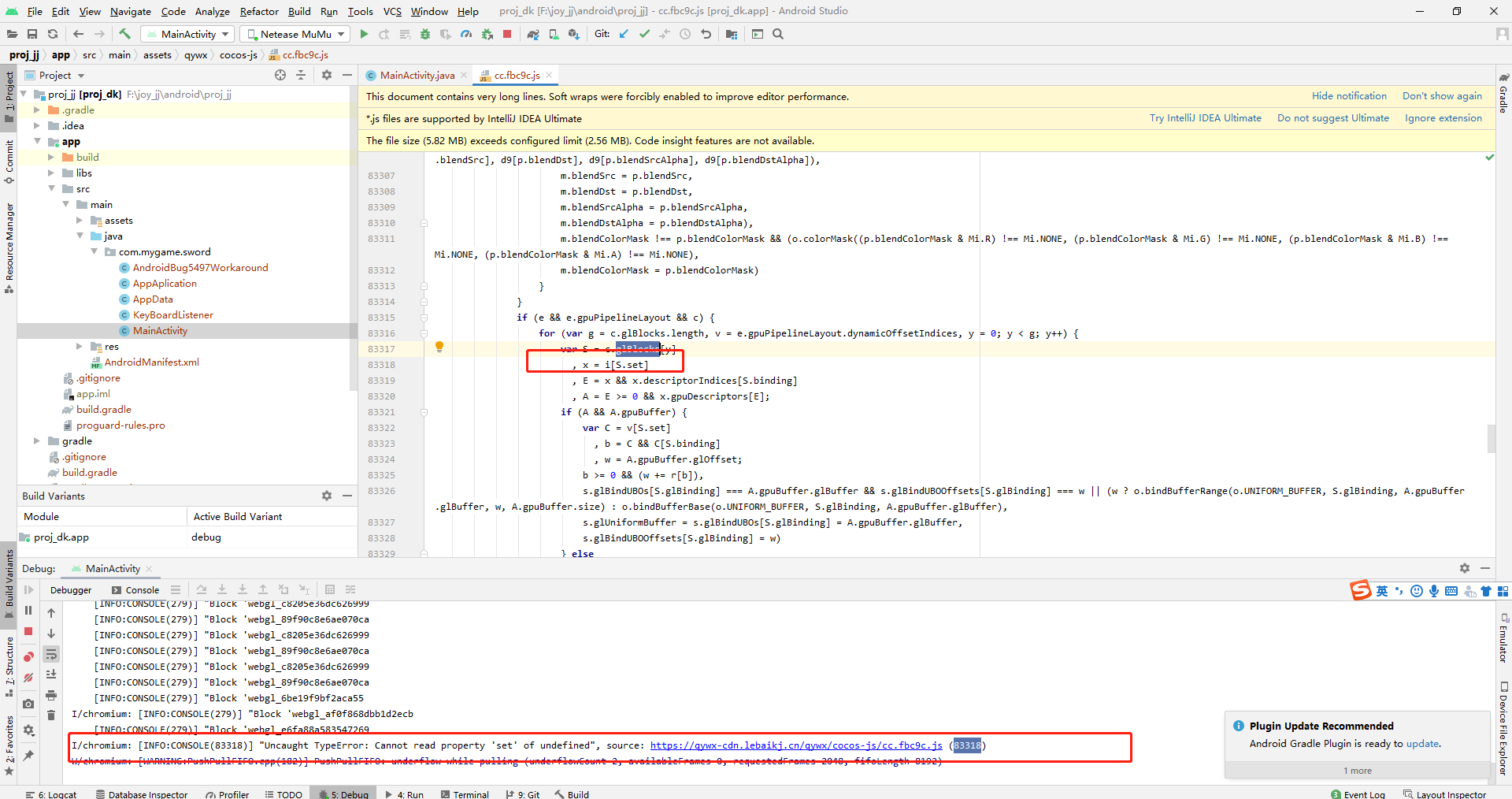Select AndroidManifest.xml in project tree
The width and height of the screenshot is (1512, 799).
pos(151,362)
